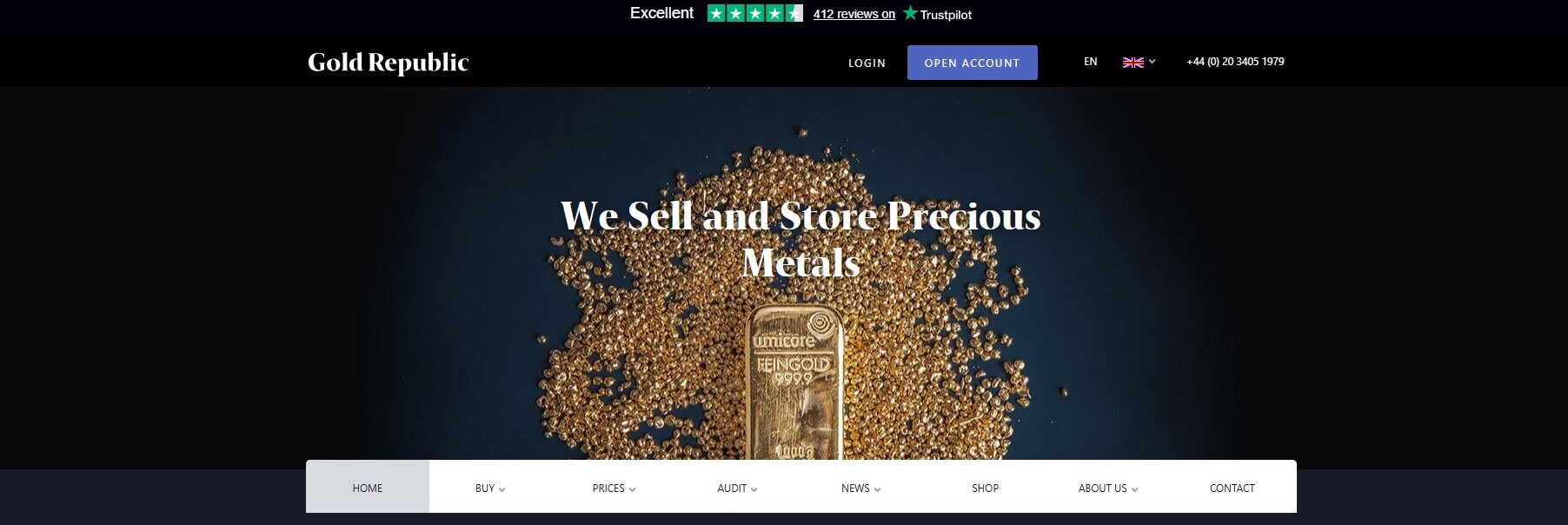This screenshot has height=525, width=1568.
Task: Click the +44 (0) 20 3405 1979 phone number
Action: click(x=1235, y=62)
